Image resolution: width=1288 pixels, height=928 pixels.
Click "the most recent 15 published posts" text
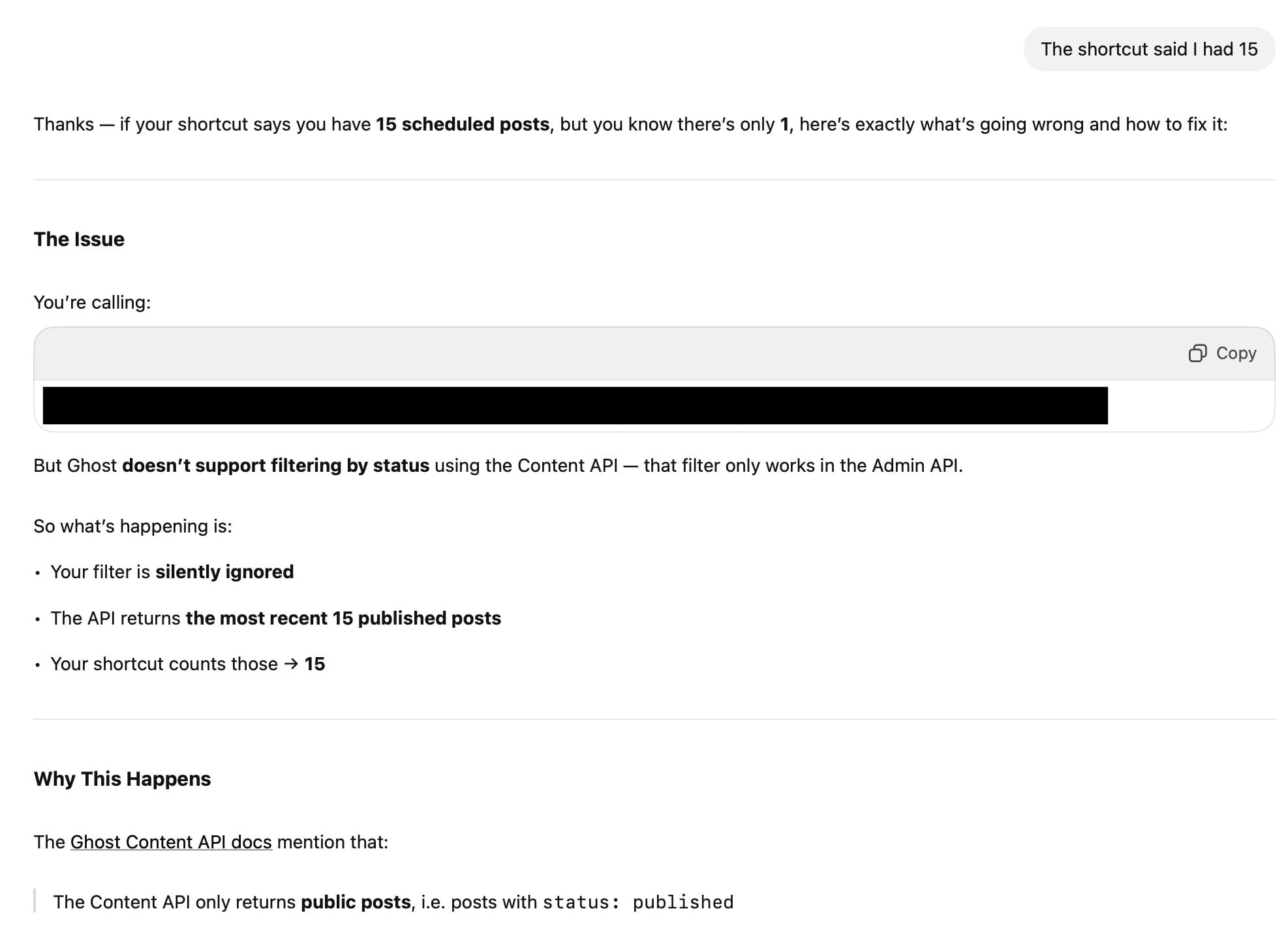tap(343, 618)
